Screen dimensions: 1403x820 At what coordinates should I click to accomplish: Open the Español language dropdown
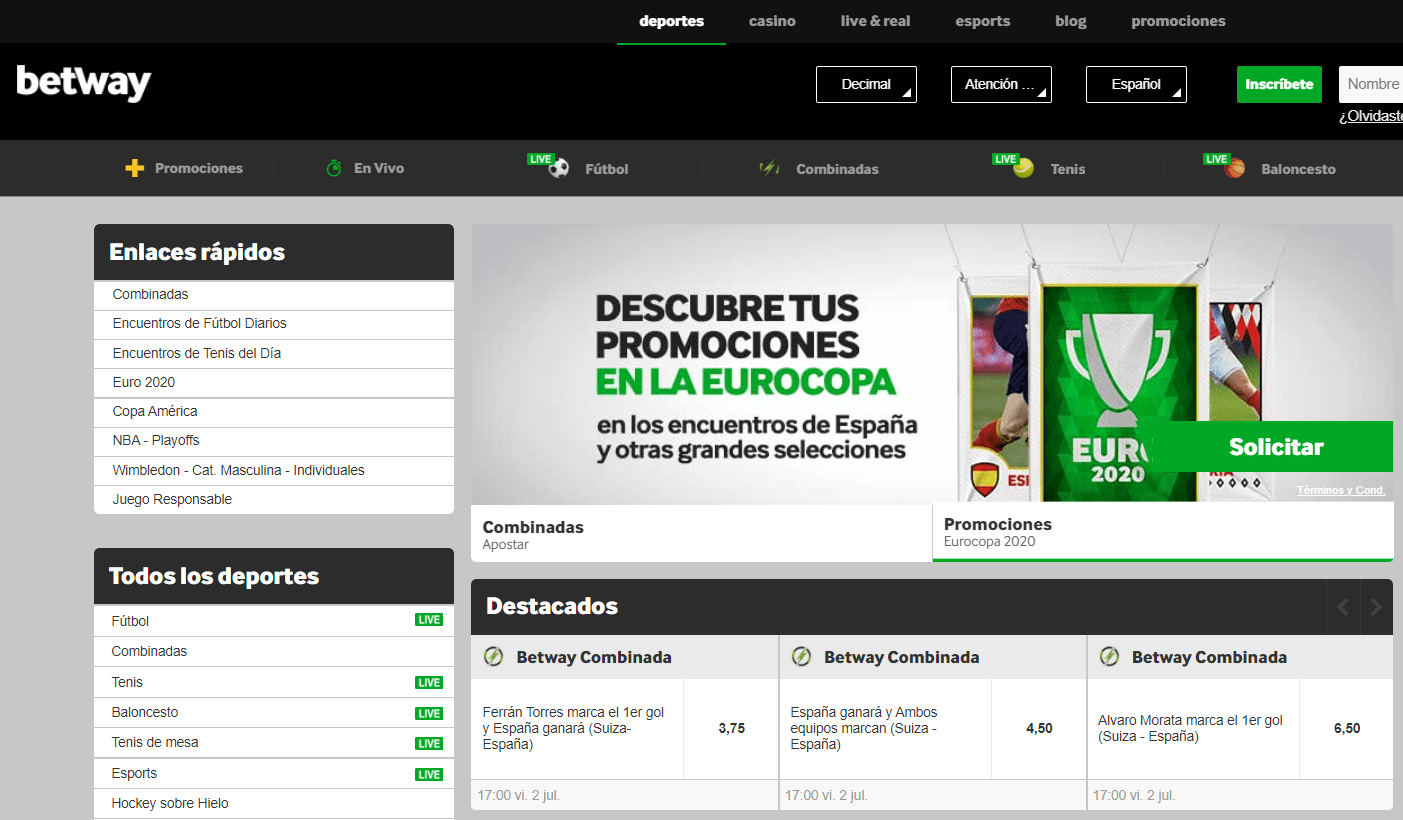tap(1136, 84)
